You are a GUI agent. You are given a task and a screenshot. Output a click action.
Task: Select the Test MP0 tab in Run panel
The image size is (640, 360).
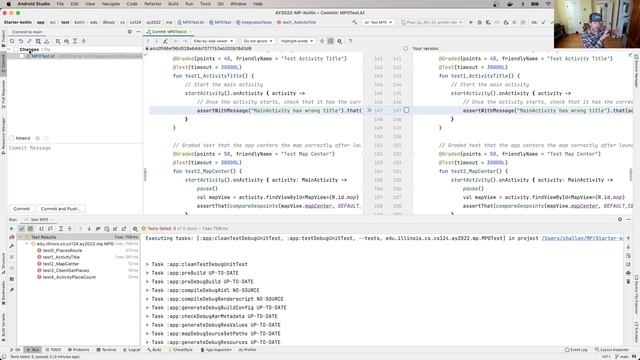[x=39, y=220]
